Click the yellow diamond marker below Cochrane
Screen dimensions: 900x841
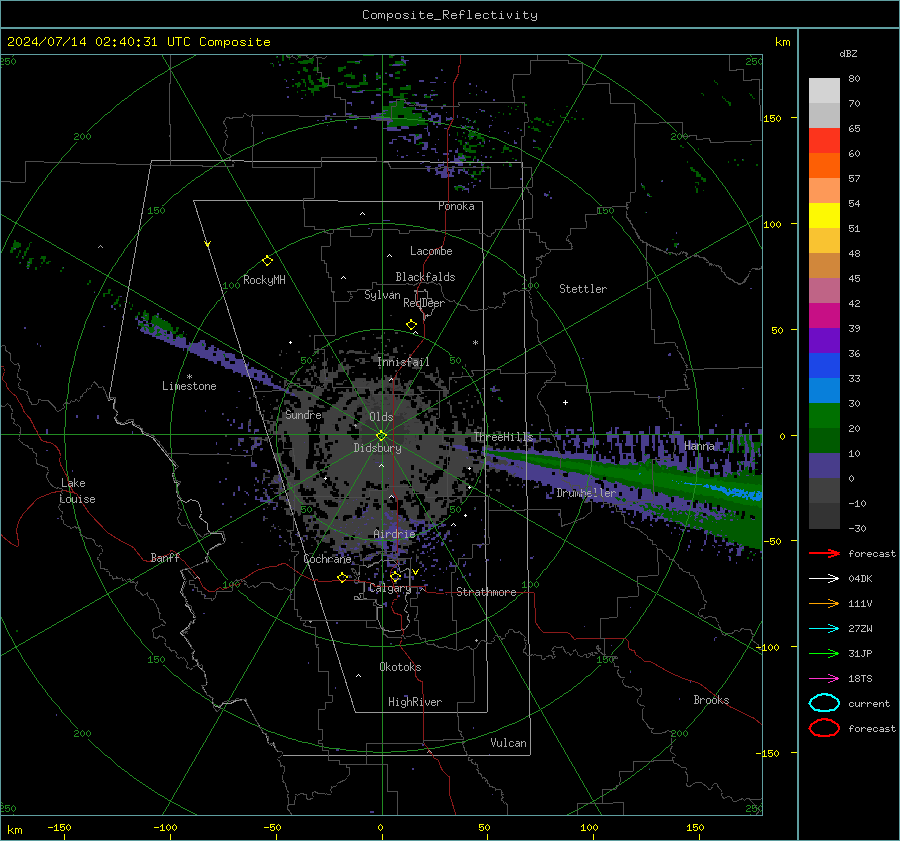click(342, 577)
